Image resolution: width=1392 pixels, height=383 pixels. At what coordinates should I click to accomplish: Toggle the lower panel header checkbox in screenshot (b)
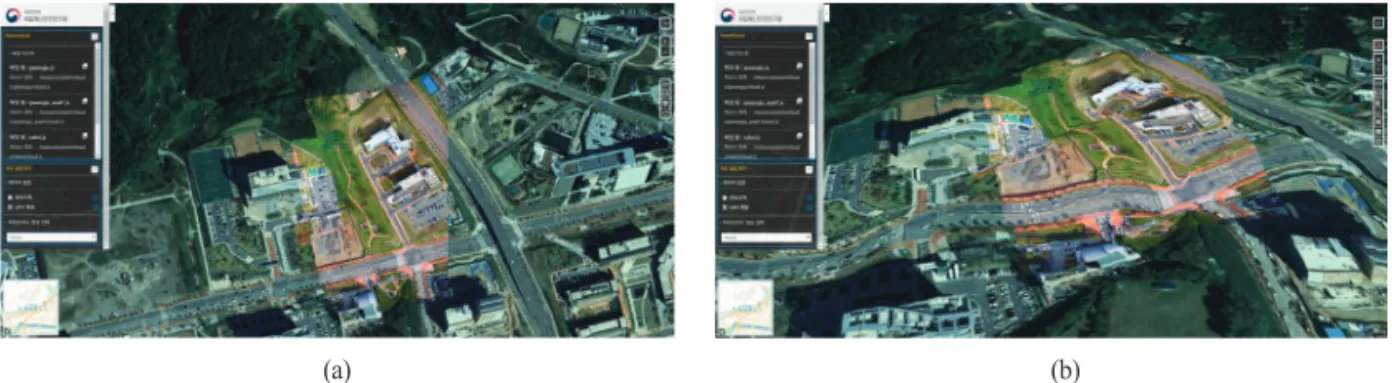click(x=808, y=169)
